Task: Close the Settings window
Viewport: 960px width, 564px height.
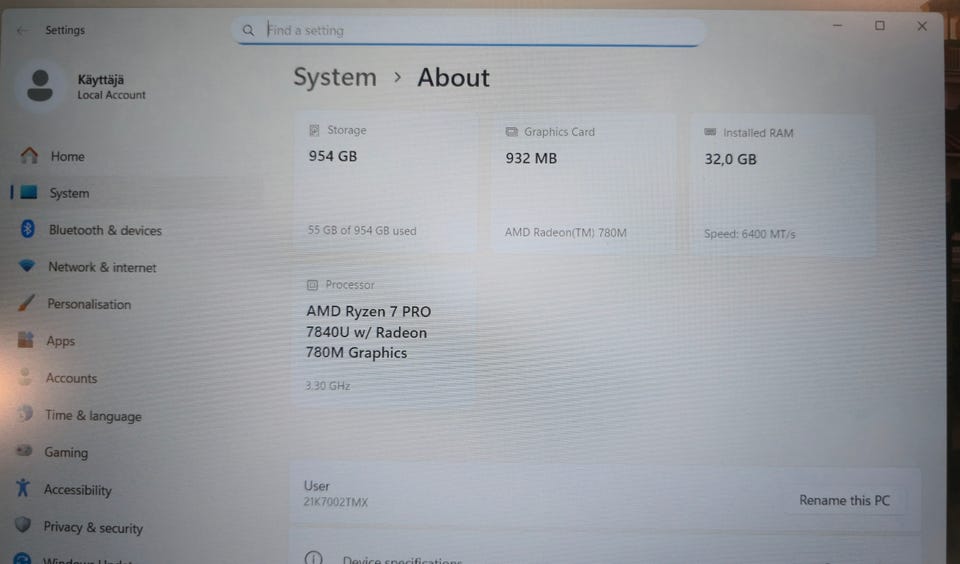Action: point(922,26)
